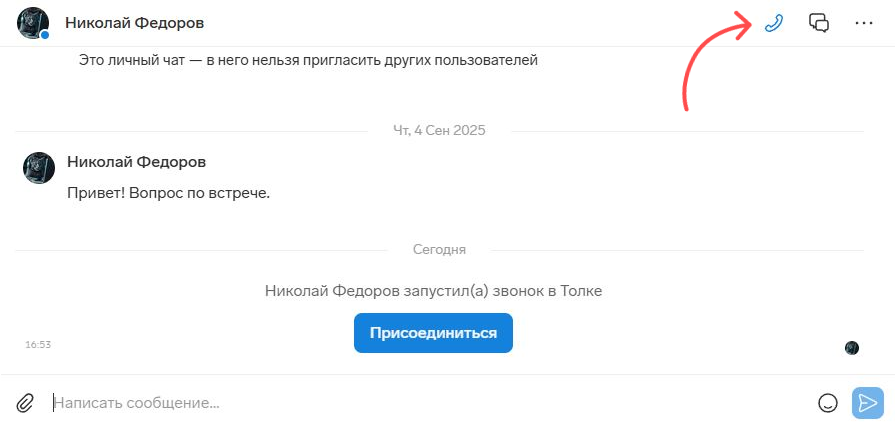
Task: Select the message "Привет! Вопрос по встрече."
Action: (x=169, y=192)
